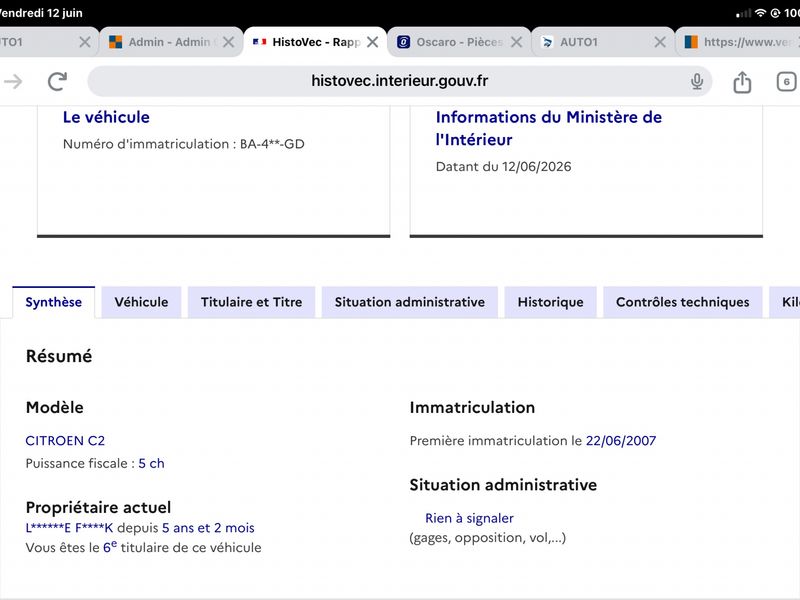Click the CITROEN C2 model text
Image resolution: width=800 pixels, height=600 pixels.
tap(65, 440)
